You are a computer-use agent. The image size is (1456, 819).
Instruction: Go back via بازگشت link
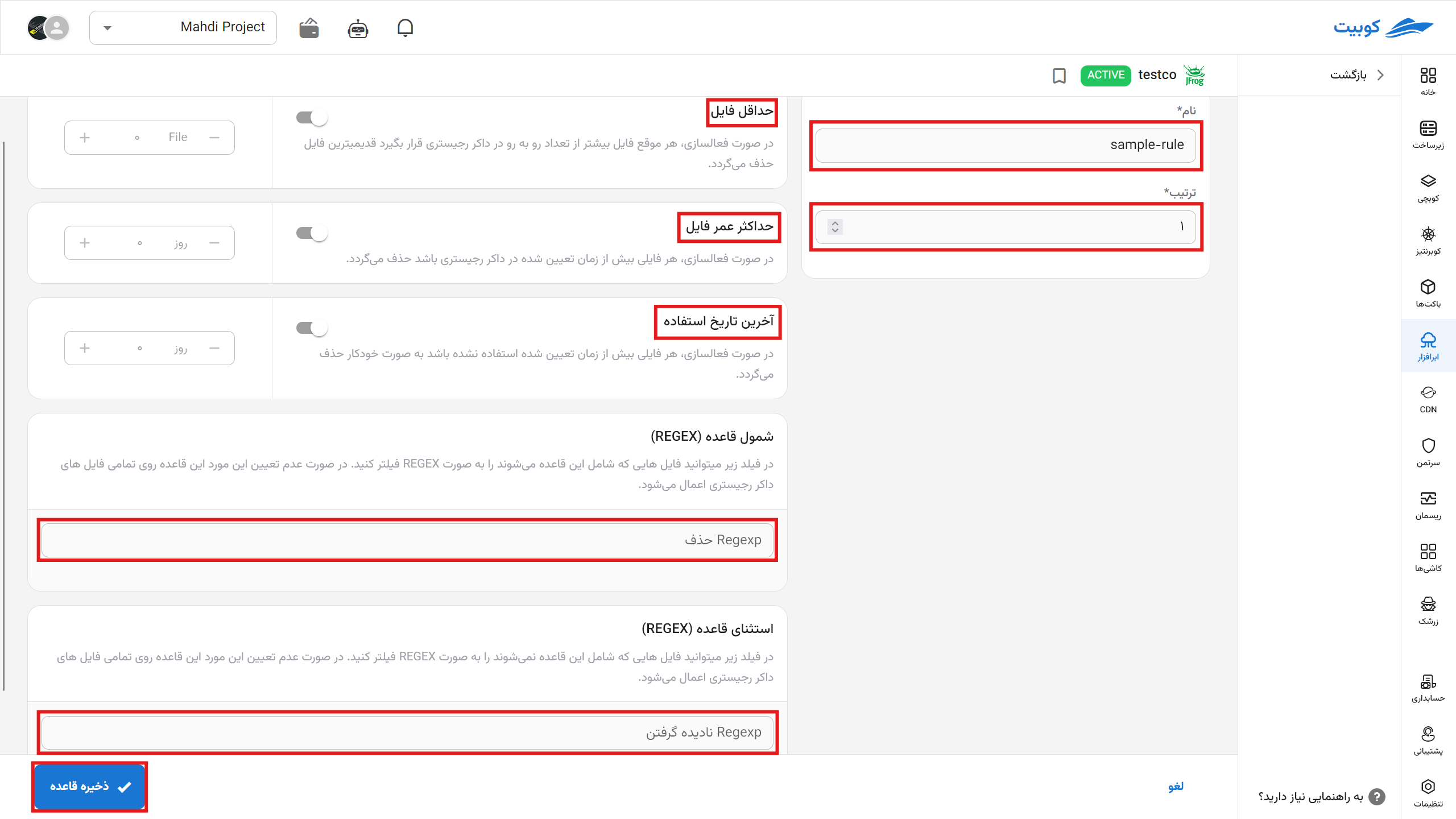pos(1356,75)
